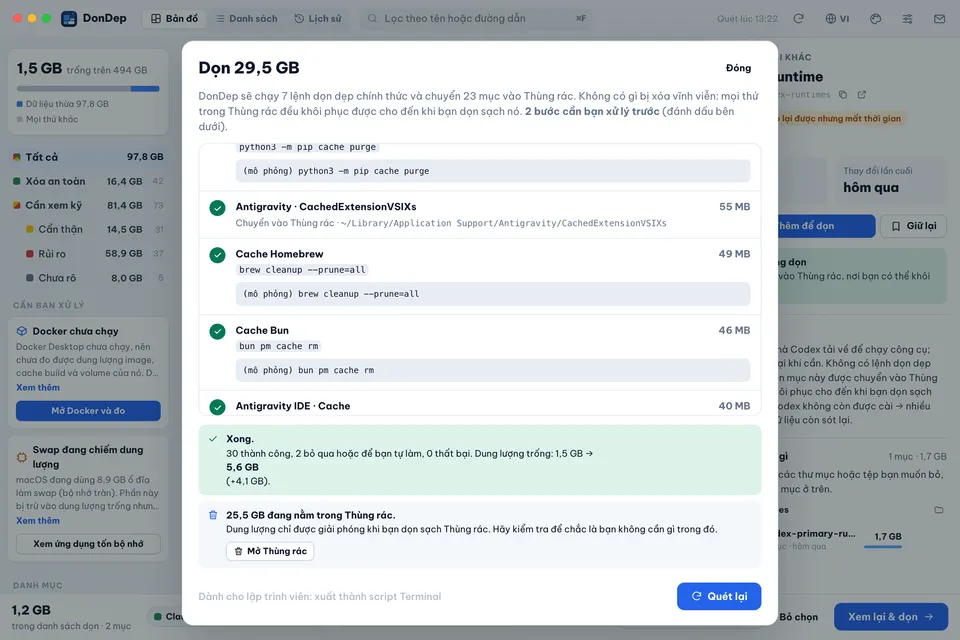Click the brew cleanup --prune=all command chip

(302, 269)
